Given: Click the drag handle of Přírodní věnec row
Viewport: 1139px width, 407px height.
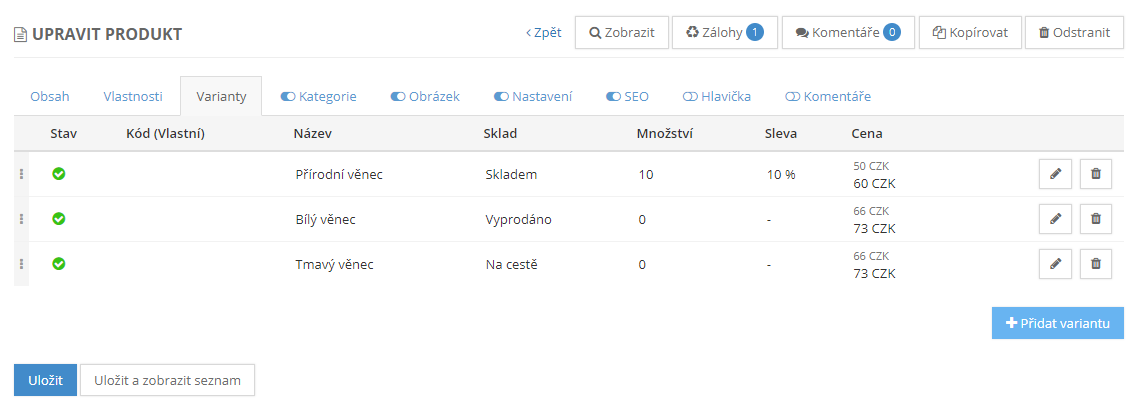Looking at the screenshot, I should [x=21, y=174].
